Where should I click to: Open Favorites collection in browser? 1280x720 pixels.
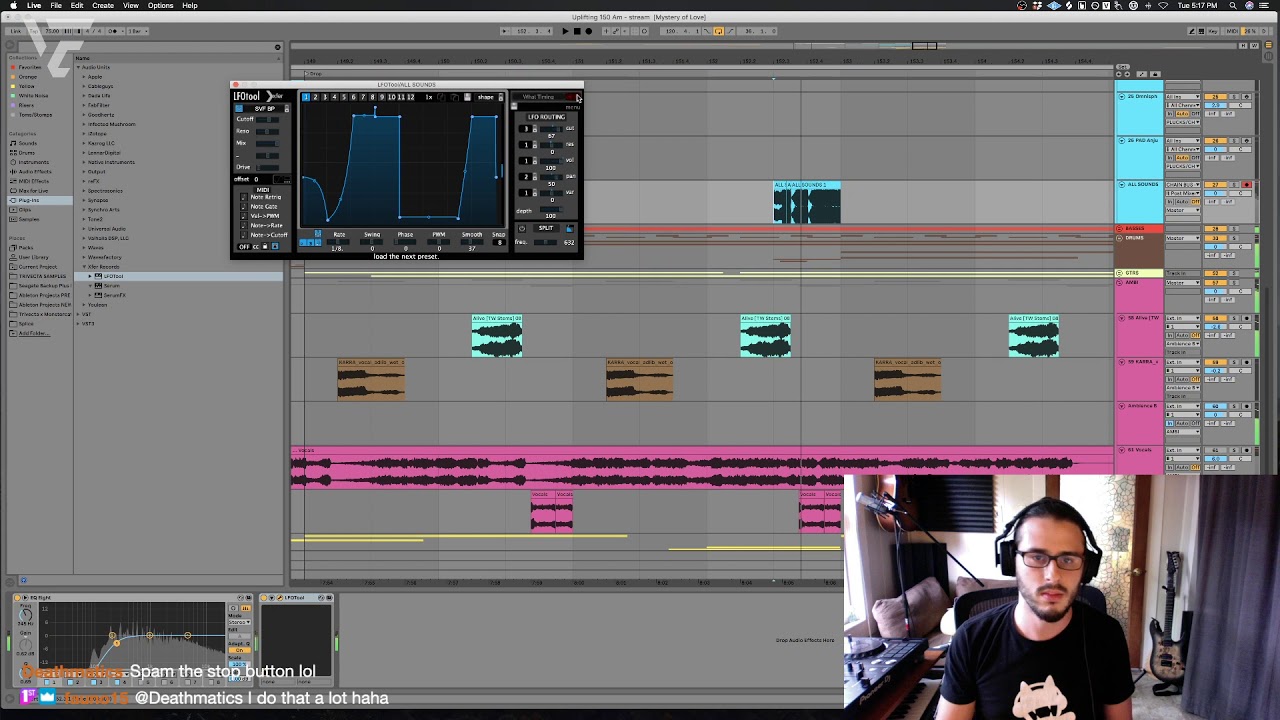click(x=29, y=67)
